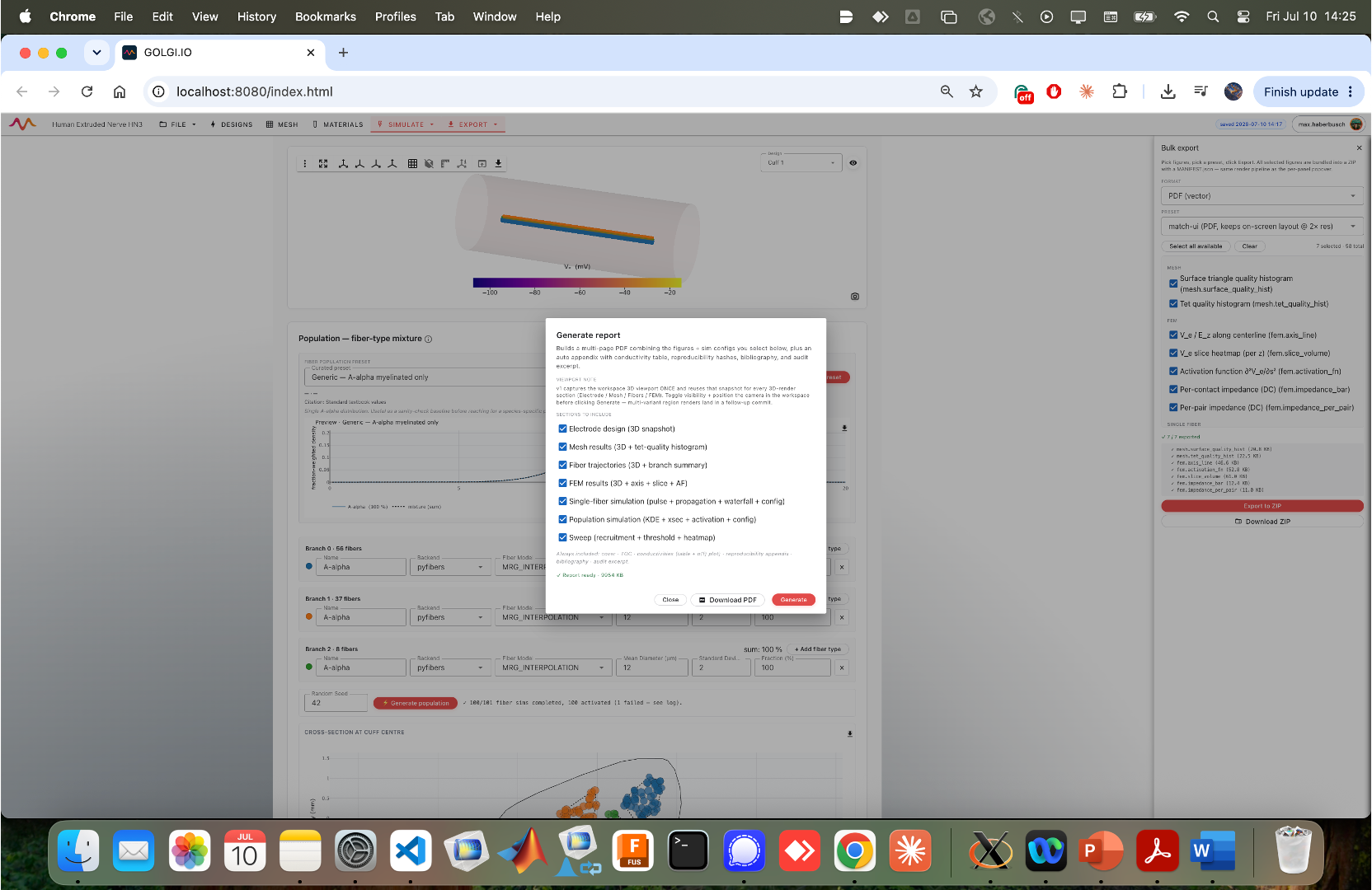Viewport: 1372px width, 890px height.
Task: Uncheck Electrode design (3D snapshot)
Action: (x=562, y=429)
